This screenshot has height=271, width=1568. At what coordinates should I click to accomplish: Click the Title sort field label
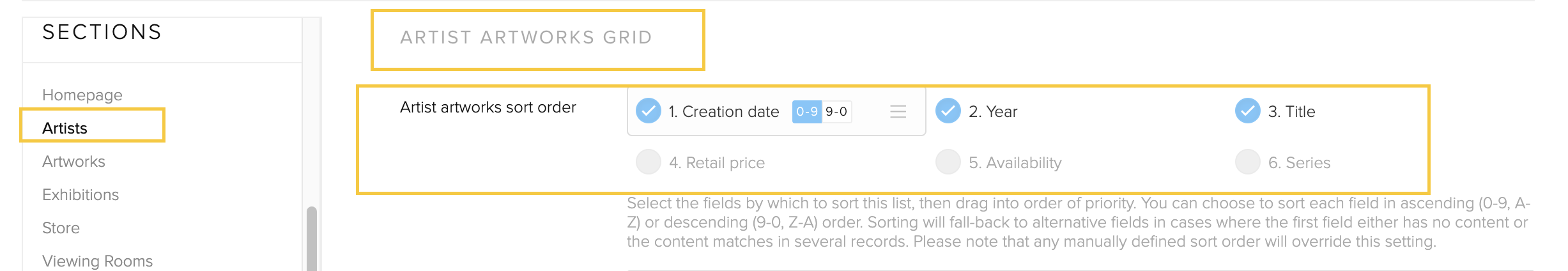coord(1291,111)
